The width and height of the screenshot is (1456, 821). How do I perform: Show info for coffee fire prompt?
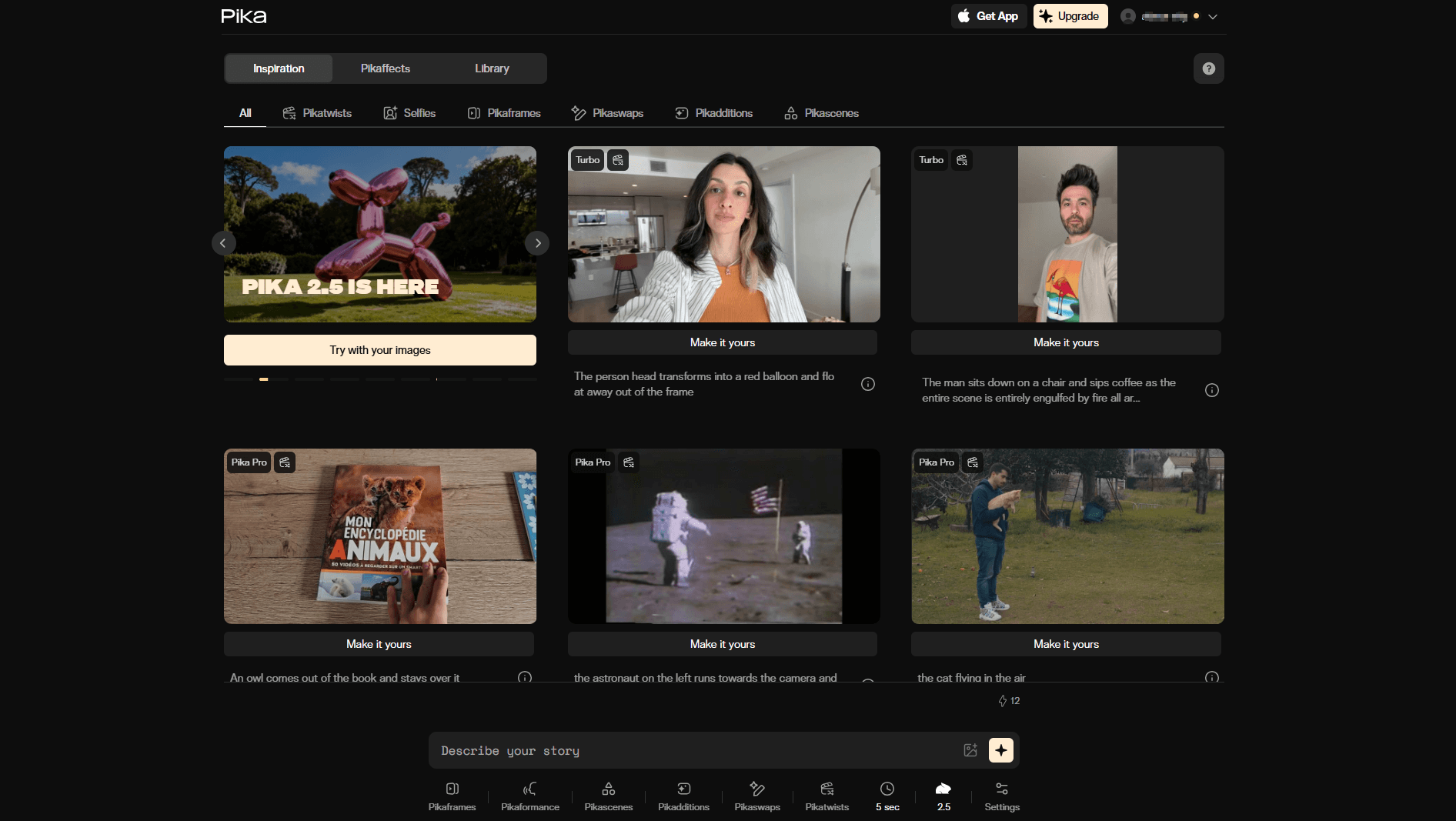[x=1212, y=390]
